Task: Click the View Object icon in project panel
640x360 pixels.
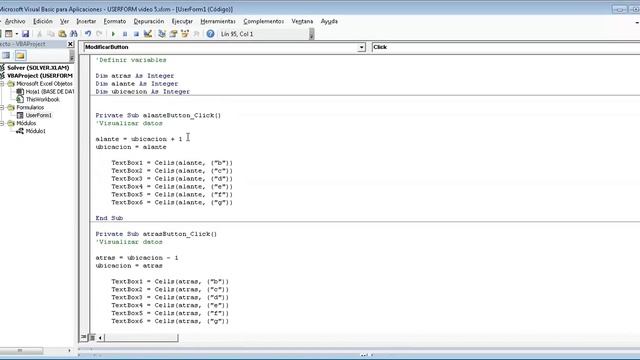Action: coord(6,56)
